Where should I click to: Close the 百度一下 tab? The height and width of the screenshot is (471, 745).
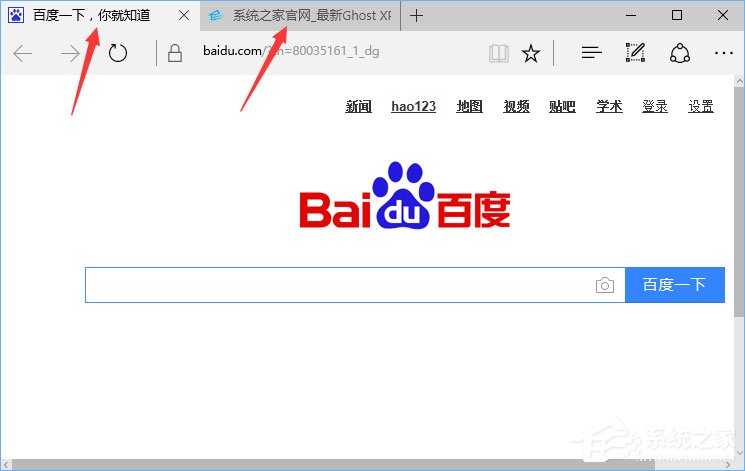tap(183, 16)
